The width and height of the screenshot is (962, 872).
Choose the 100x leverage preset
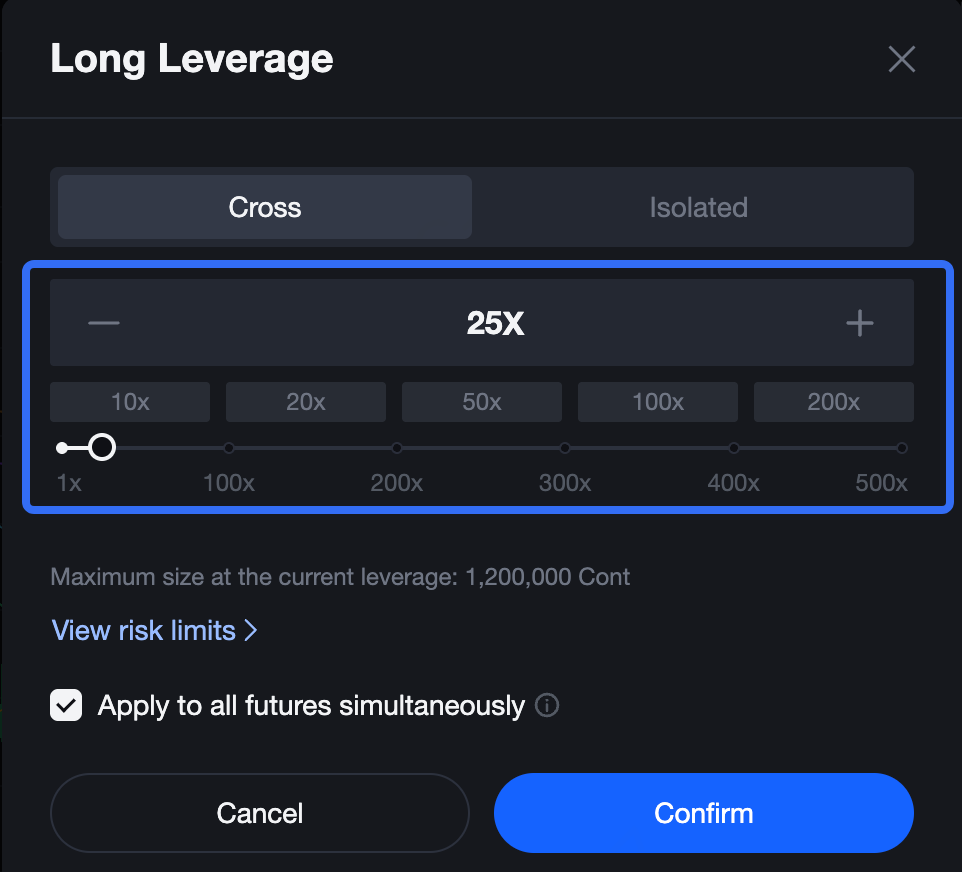pyautogui.click(x=658, y=402)
